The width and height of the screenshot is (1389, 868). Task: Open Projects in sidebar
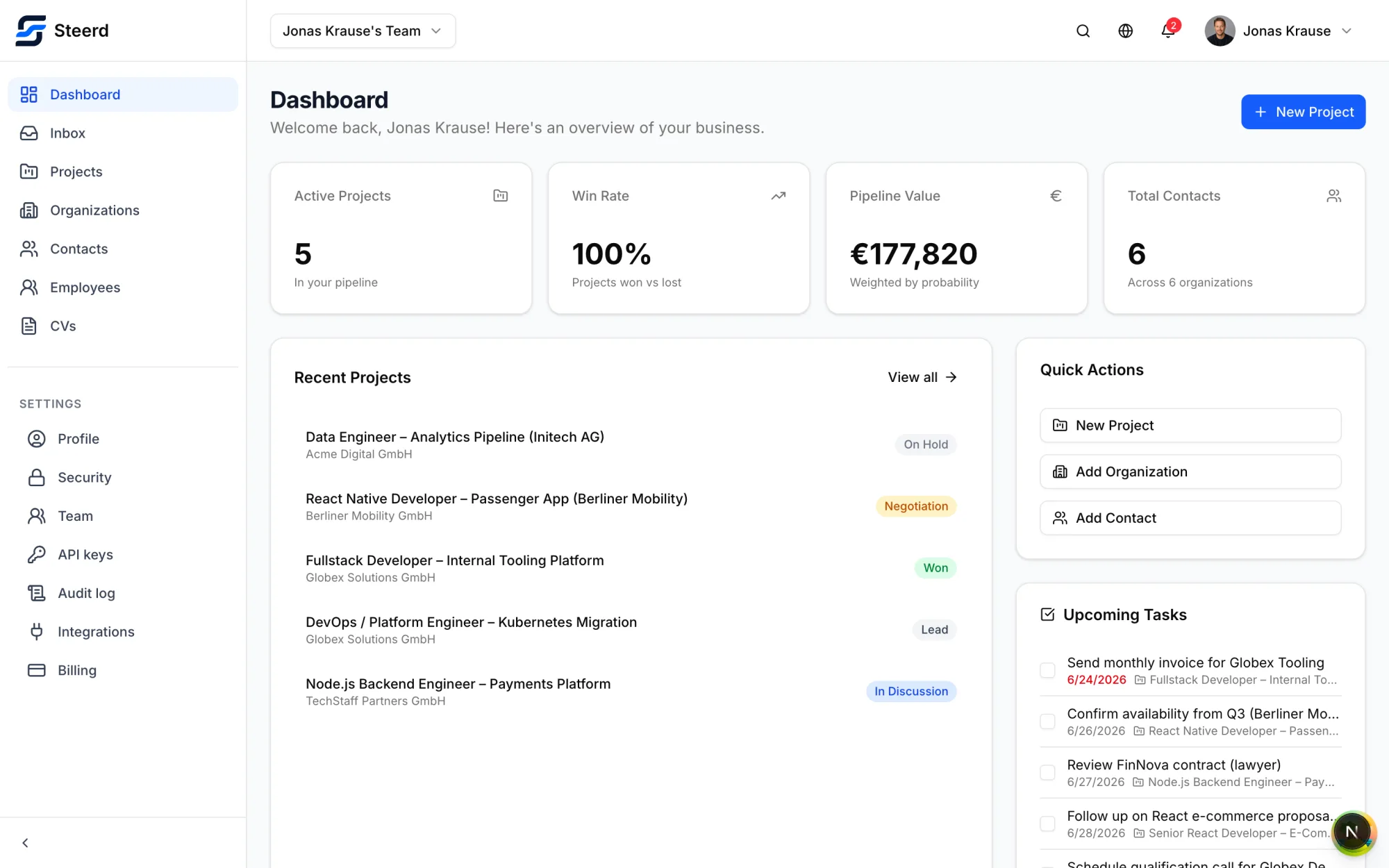point(123,172)
